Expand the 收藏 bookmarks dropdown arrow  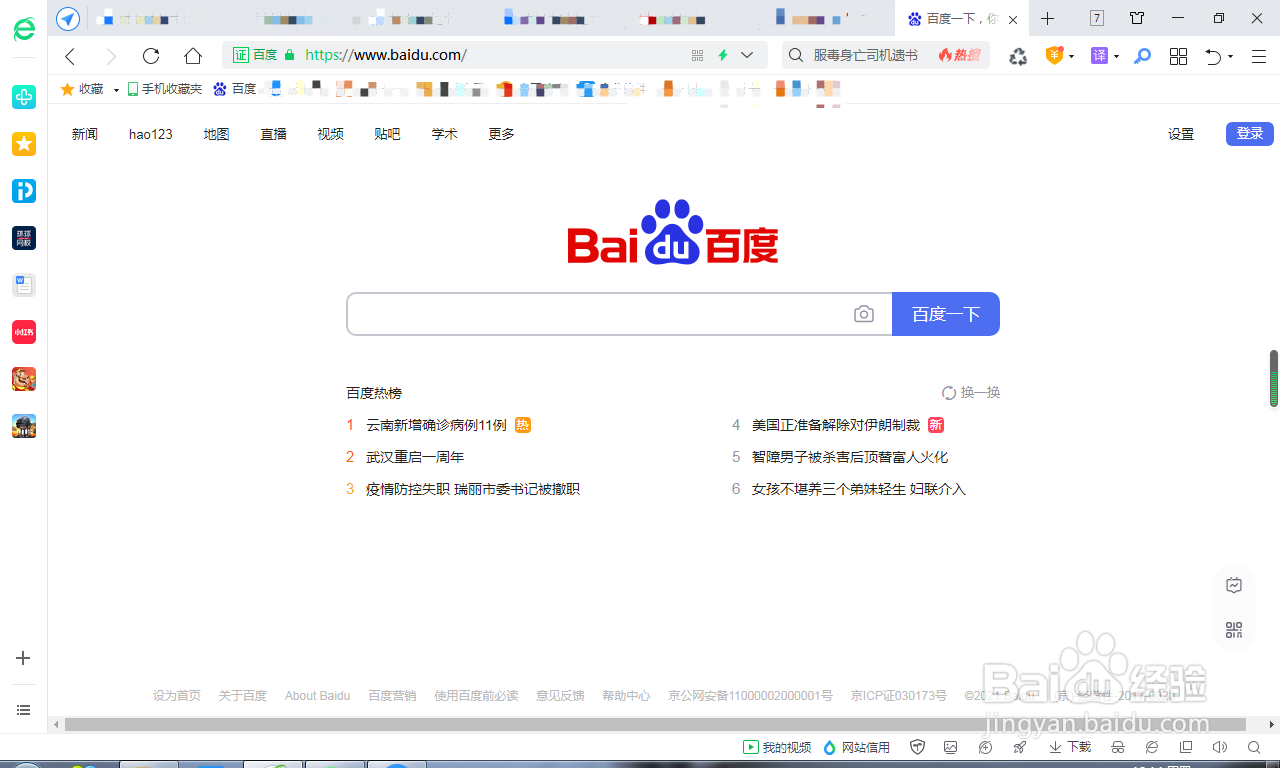(x=116, y=90)
